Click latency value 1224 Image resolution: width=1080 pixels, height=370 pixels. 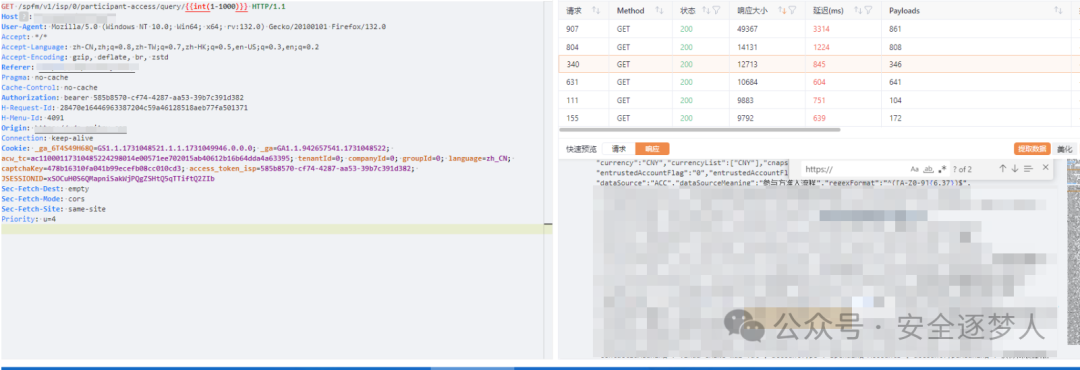[822, 47]
